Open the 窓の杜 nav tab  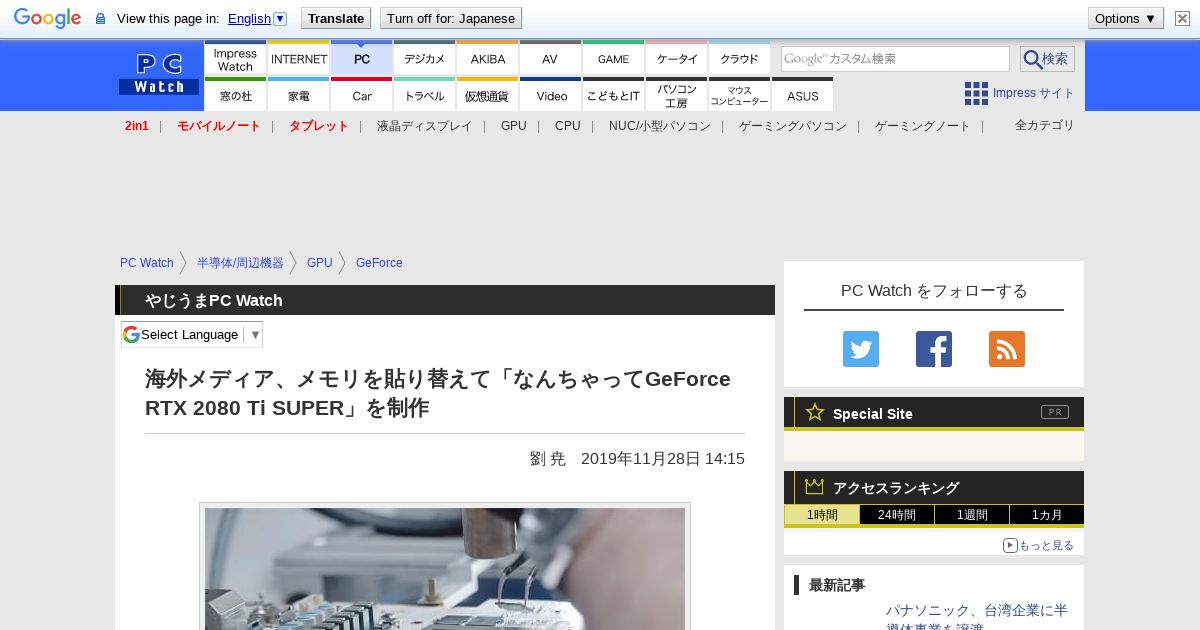pyautogui.click(x=235, y=95)
